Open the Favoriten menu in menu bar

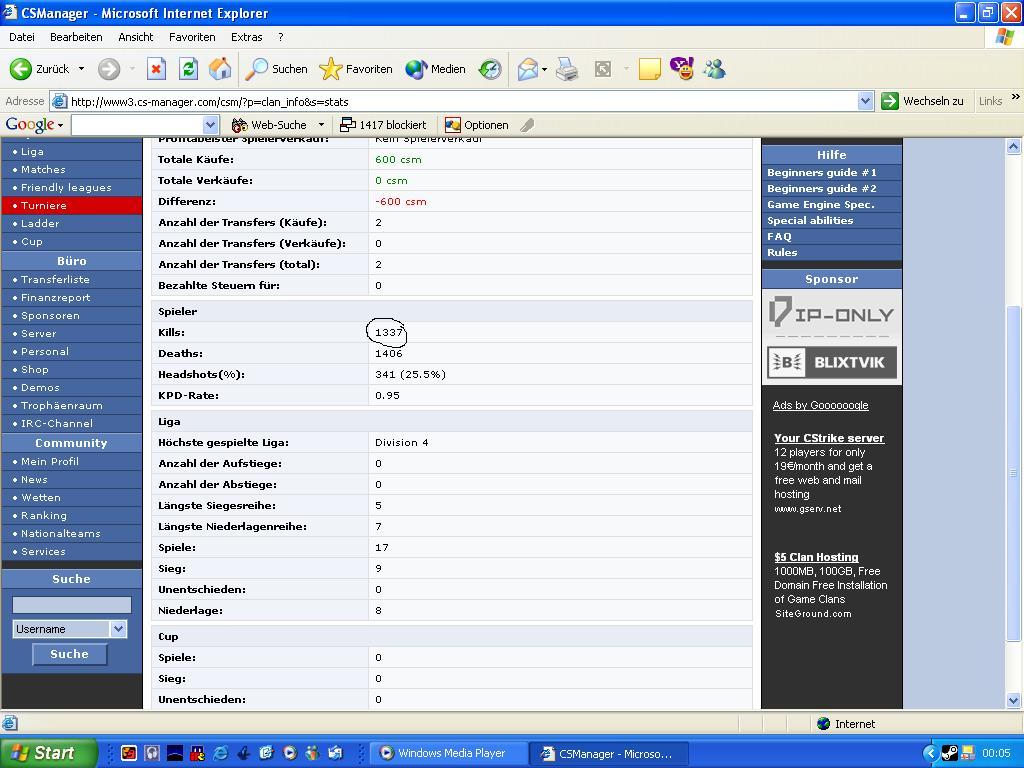coord(192,37)
